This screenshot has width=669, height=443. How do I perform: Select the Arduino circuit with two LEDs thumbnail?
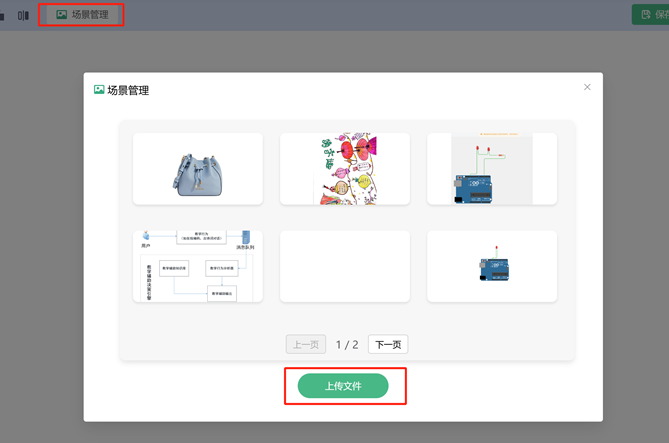[492, 169]
